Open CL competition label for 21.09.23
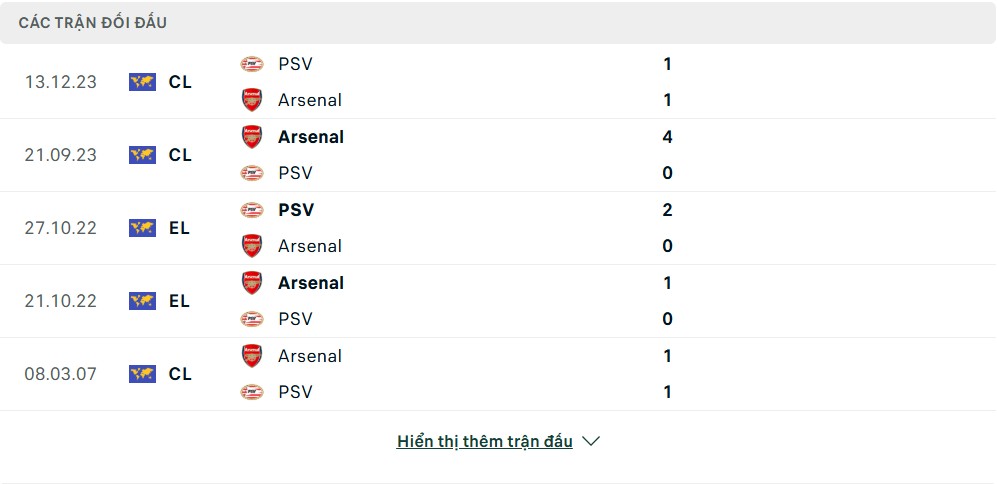Screen dimensions: 997x484 pos(180,155)
